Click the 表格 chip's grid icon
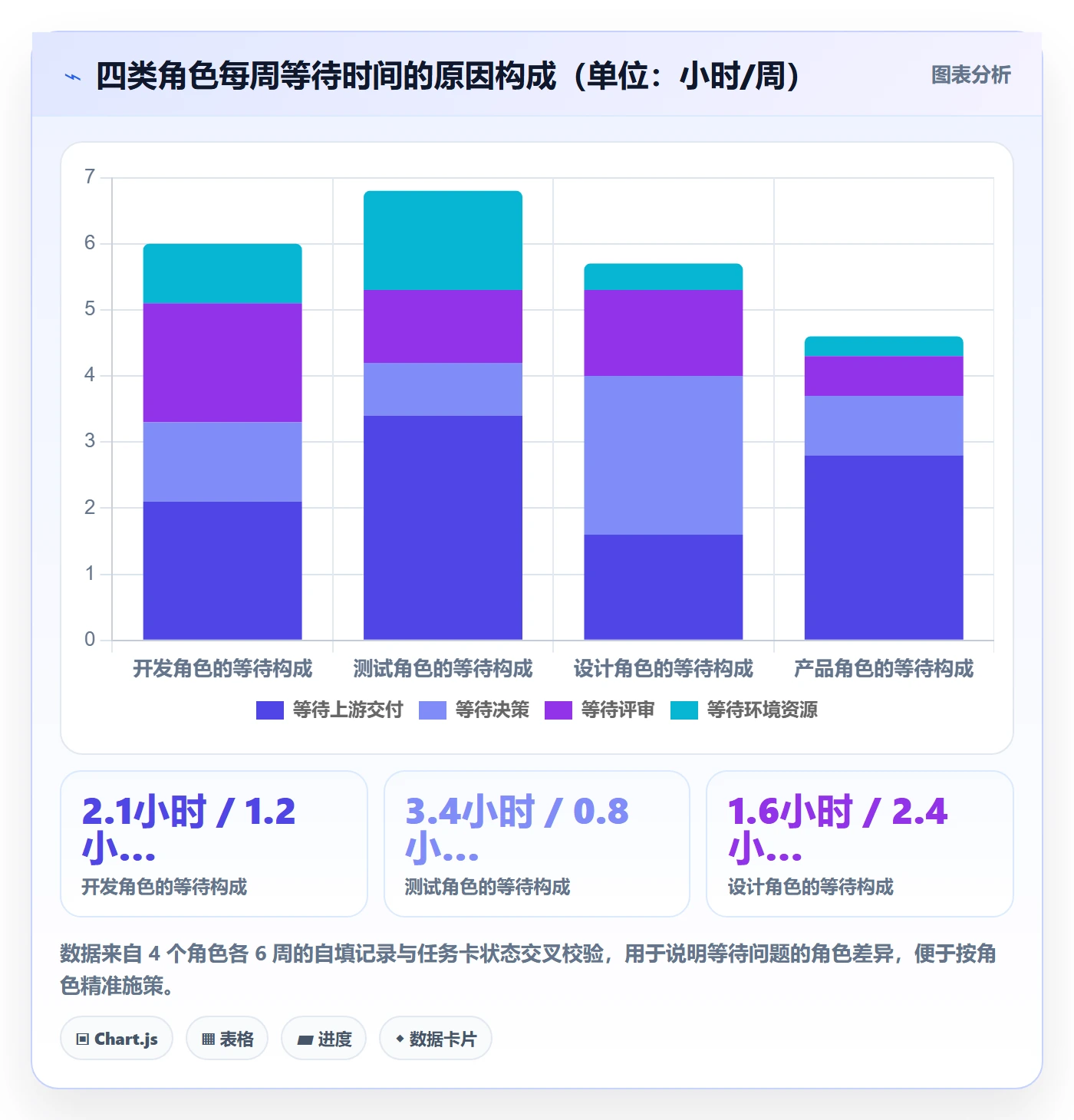Viewport: 1074px width, 1120px height. 208,1039
